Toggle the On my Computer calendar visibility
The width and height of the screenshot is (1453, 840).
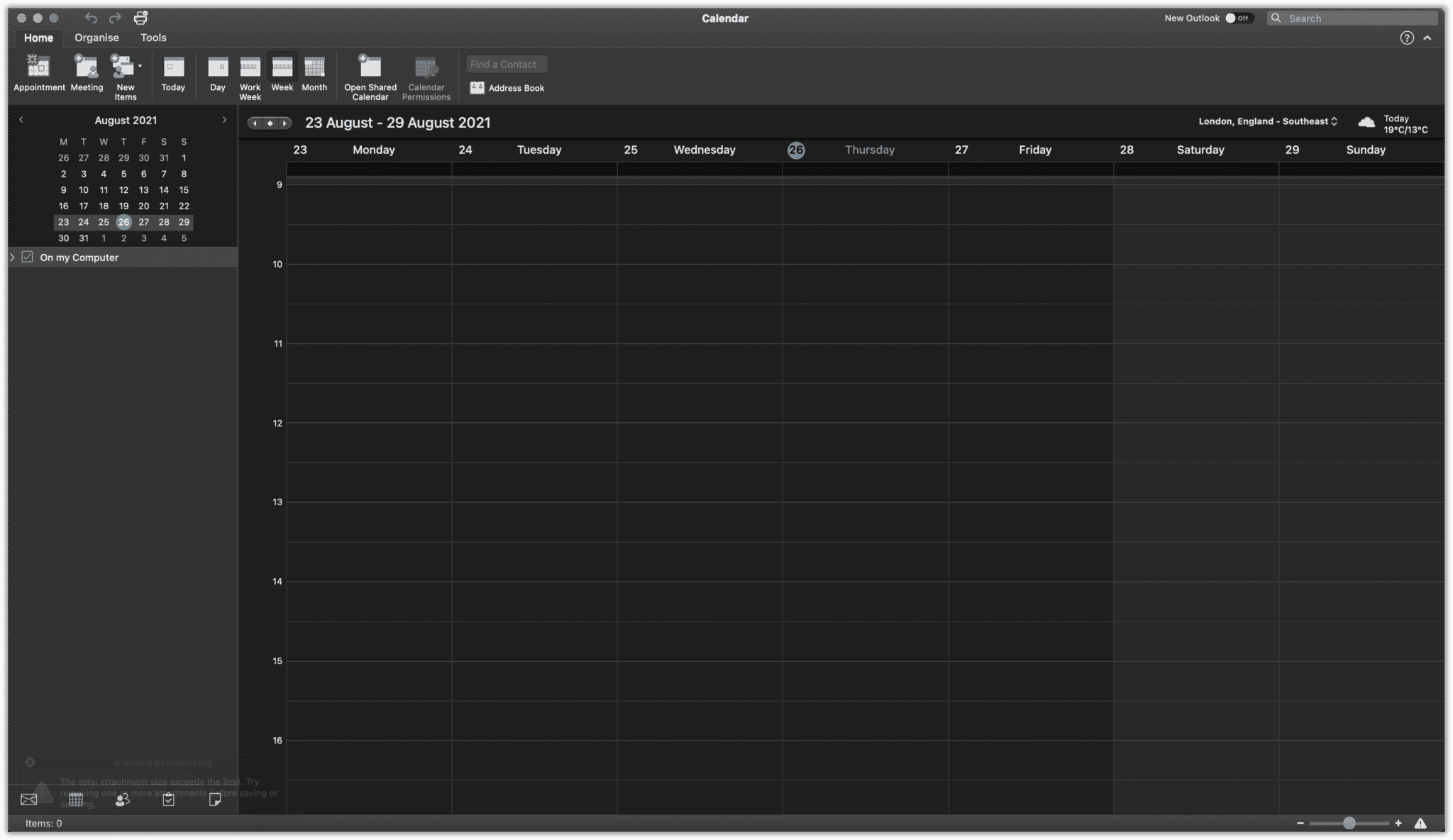point(27,257)
